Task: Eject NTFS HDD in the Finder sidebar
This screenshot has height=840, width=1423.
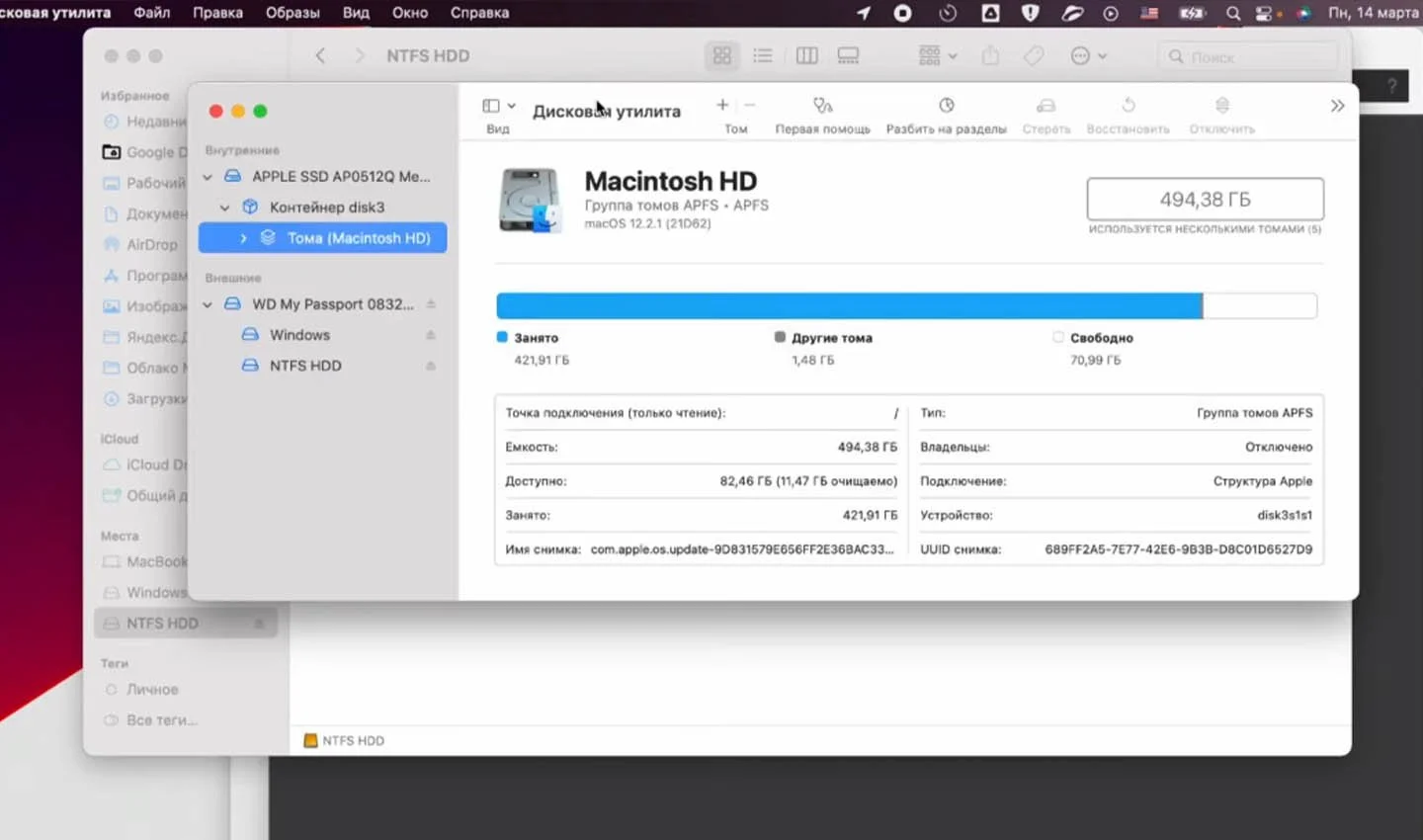Action: (x=259, y=624)
